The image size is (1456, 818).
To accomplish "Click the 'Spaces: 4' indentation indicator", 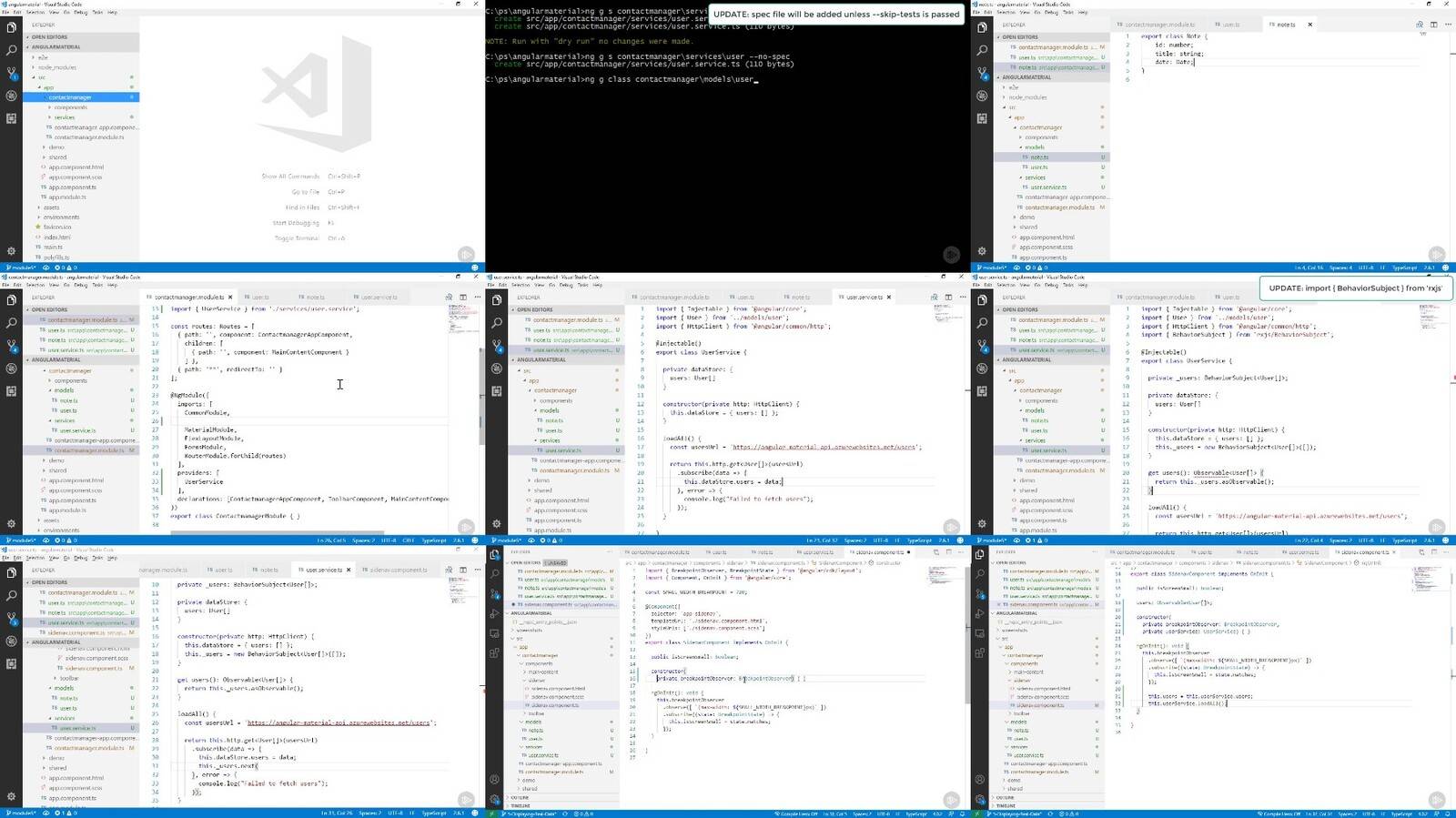I will [x=1340, y=268].
